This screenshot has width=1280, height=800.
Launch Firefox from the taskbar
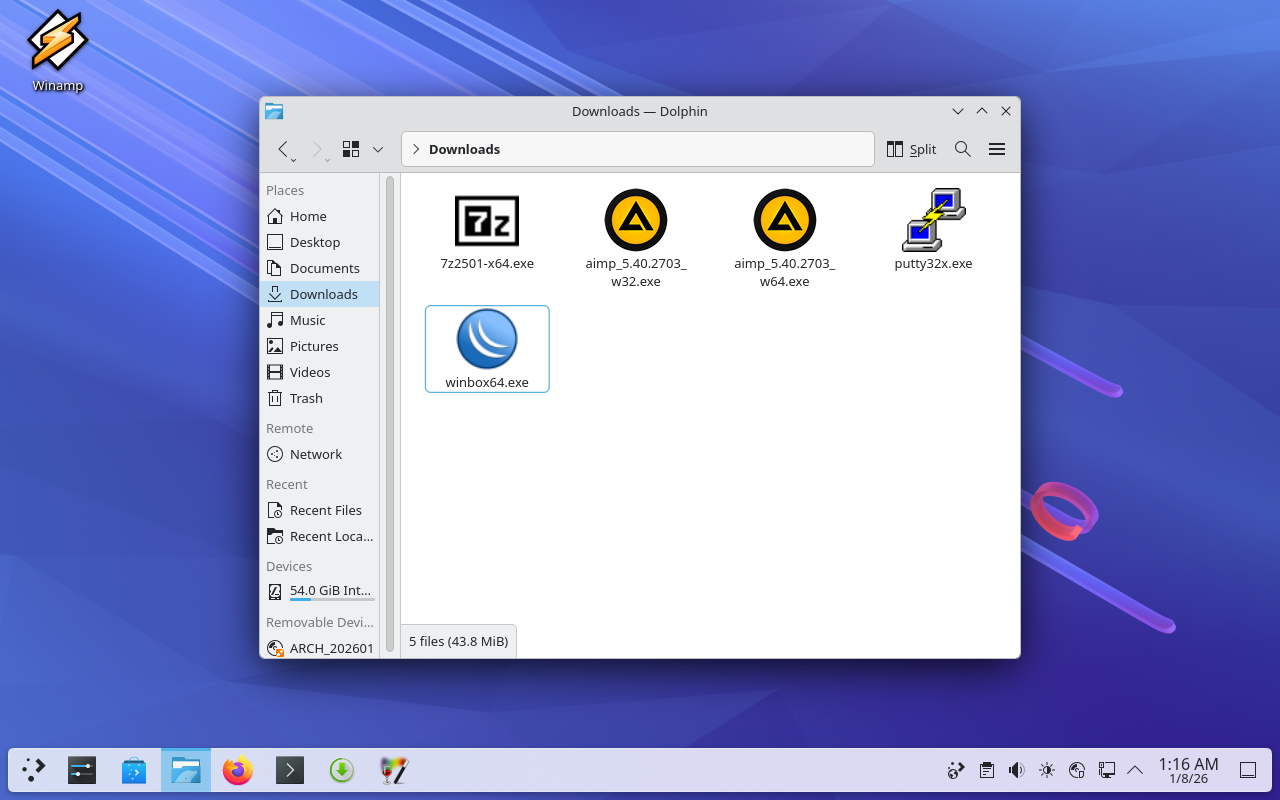click(x=238, y=770)
